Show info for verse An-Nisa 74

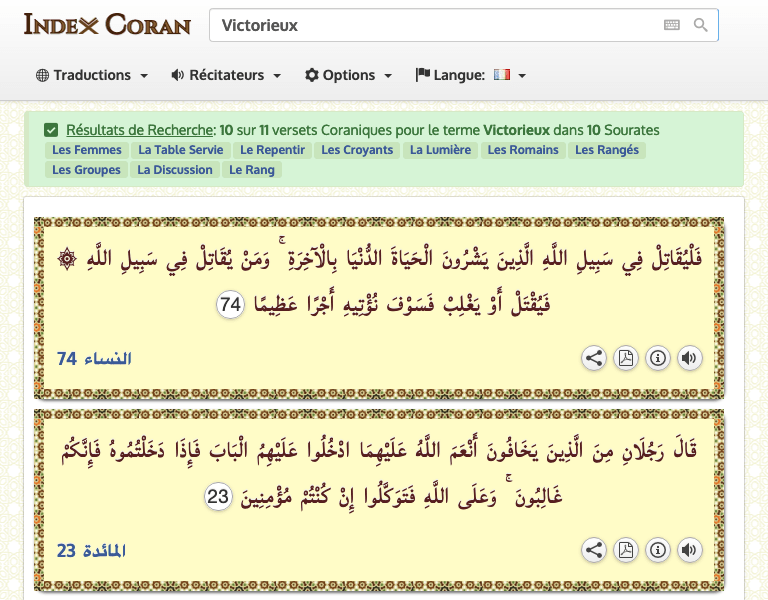click(x=657, y=358)
